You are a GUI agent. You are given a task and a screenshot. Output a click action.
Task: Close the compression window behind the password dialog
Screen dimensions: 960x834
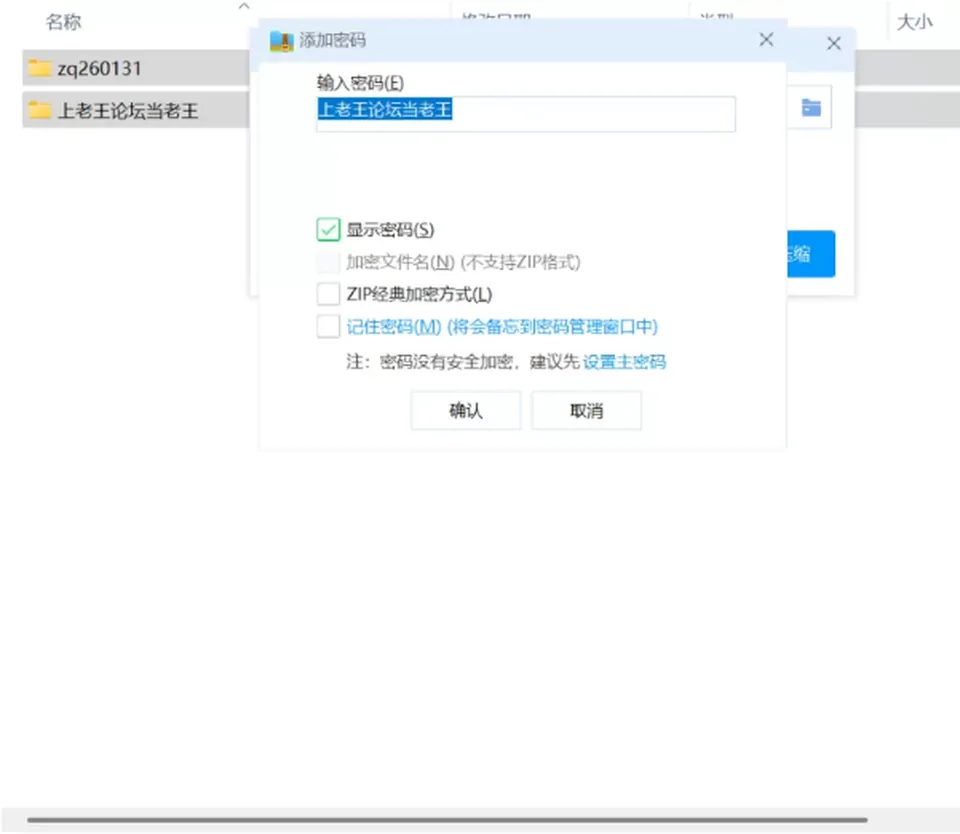click(833, 43)
